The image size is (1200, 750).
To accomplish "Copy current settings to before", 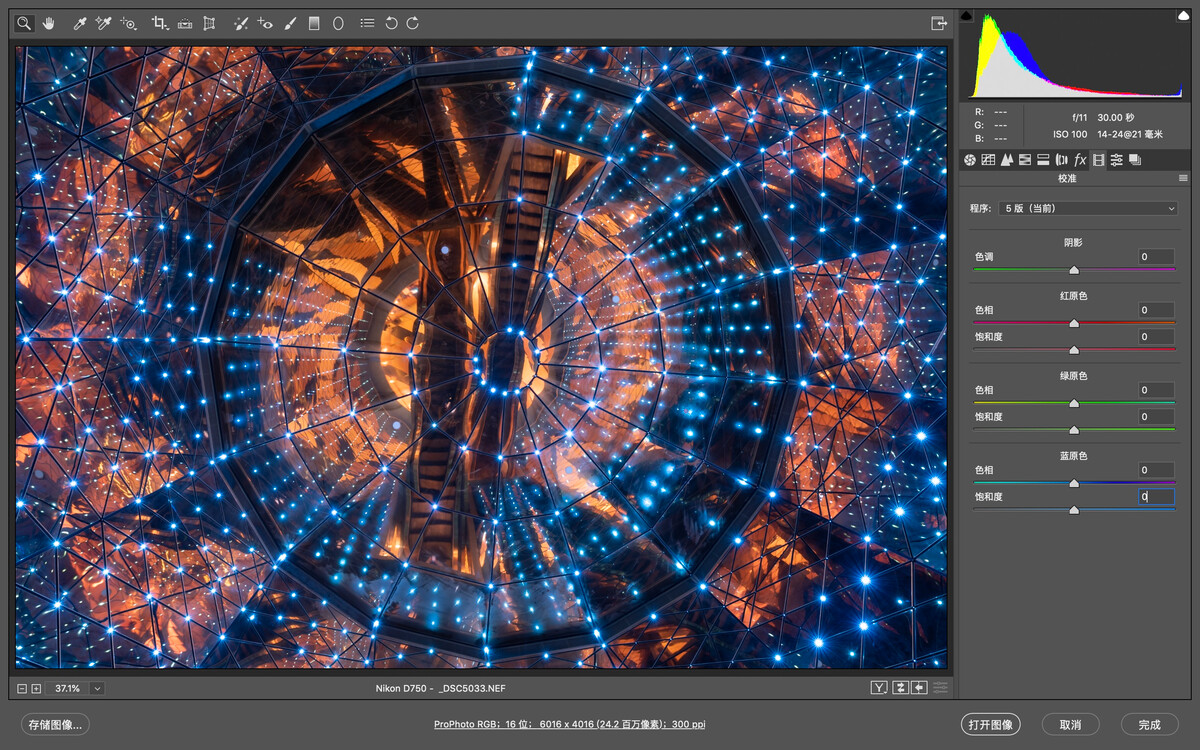I will coord(919,688).
